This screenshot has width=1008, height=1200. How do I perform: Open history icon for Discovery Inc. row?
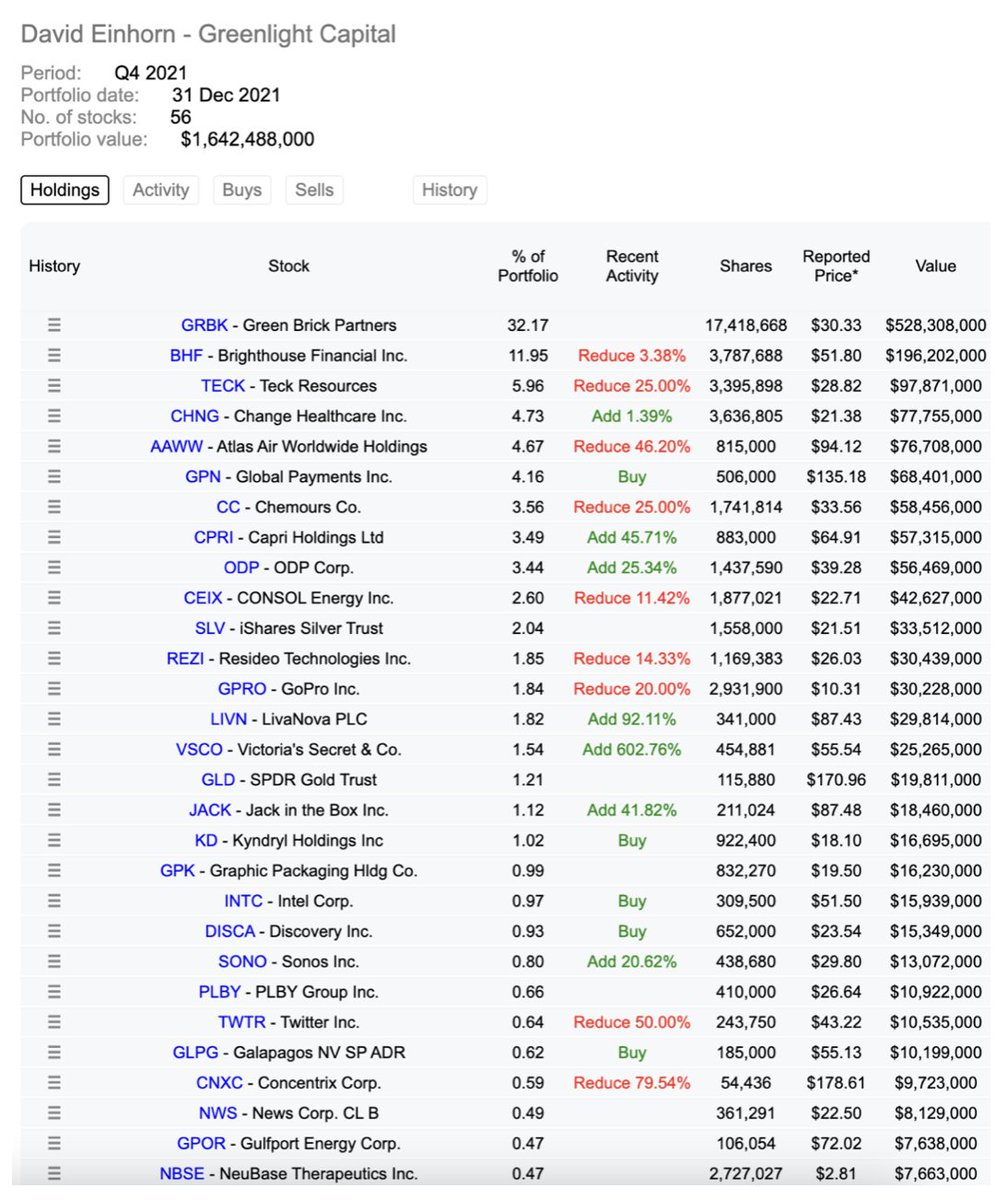(54, 931)
